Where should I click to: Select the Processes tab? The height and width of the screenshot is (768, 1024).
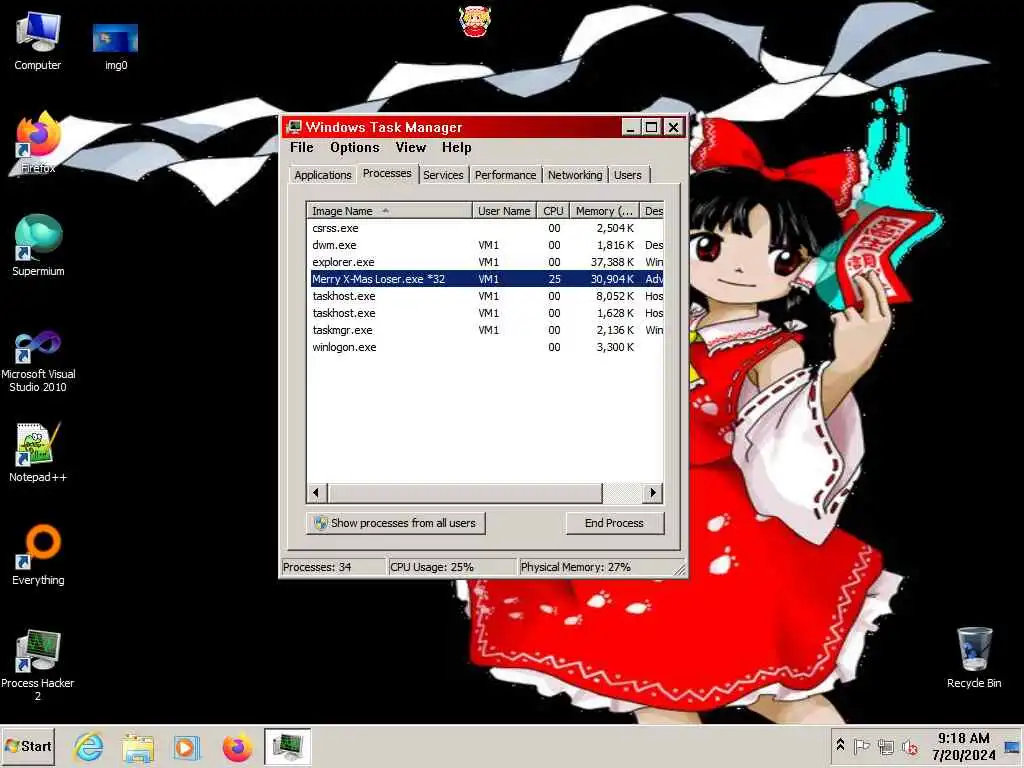pos(387,173)
